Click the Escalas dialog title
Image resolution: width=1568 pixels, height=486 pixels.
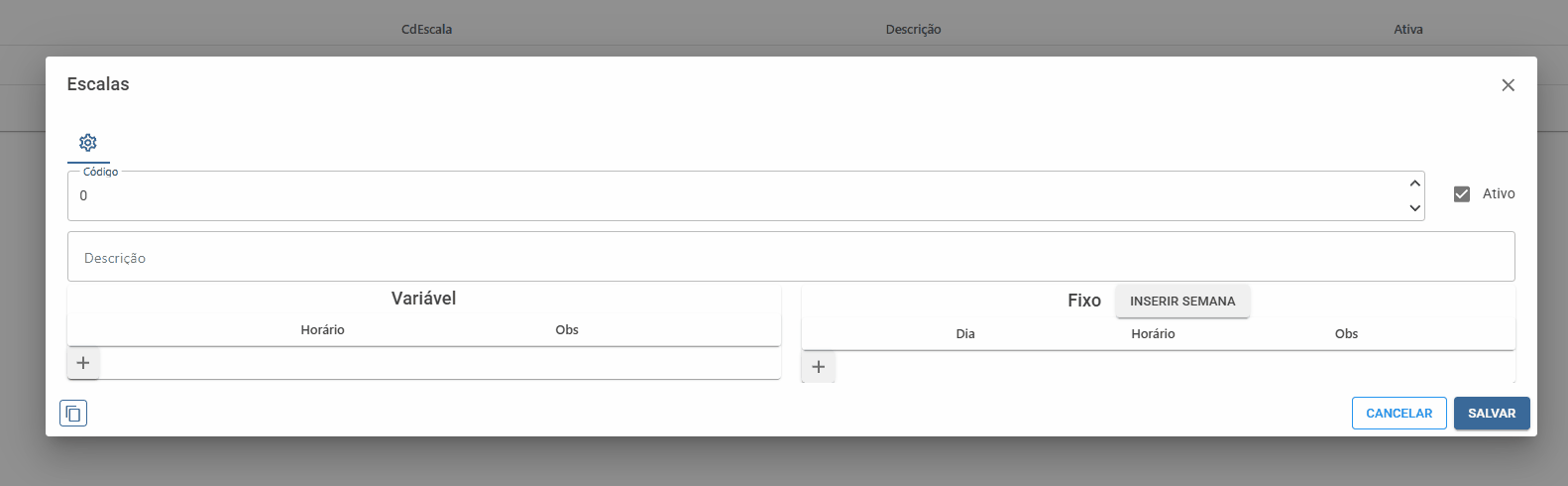tap(98, 84)
